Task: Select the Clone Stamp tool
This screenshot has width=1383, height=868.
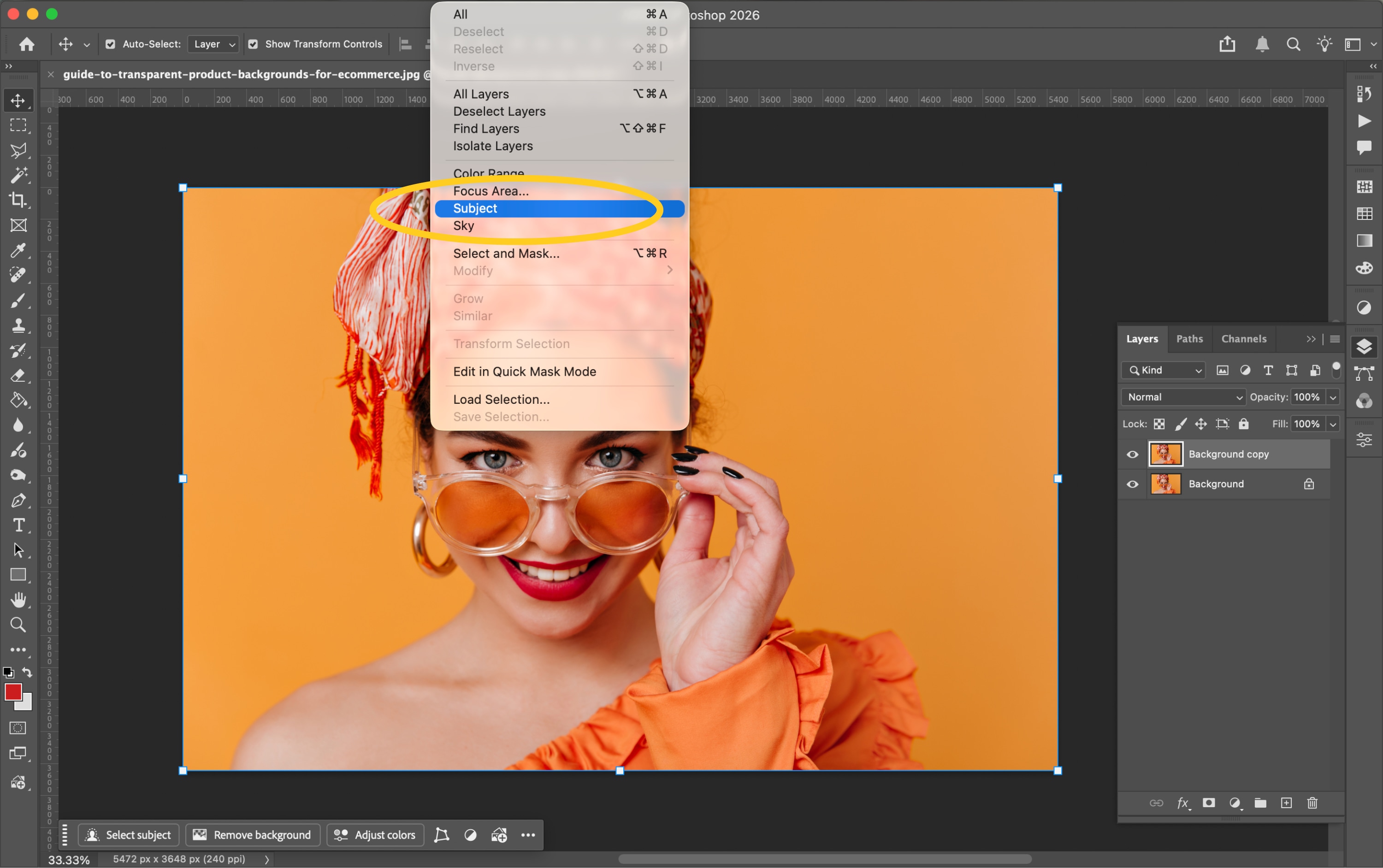Action: tap(18, 325)
